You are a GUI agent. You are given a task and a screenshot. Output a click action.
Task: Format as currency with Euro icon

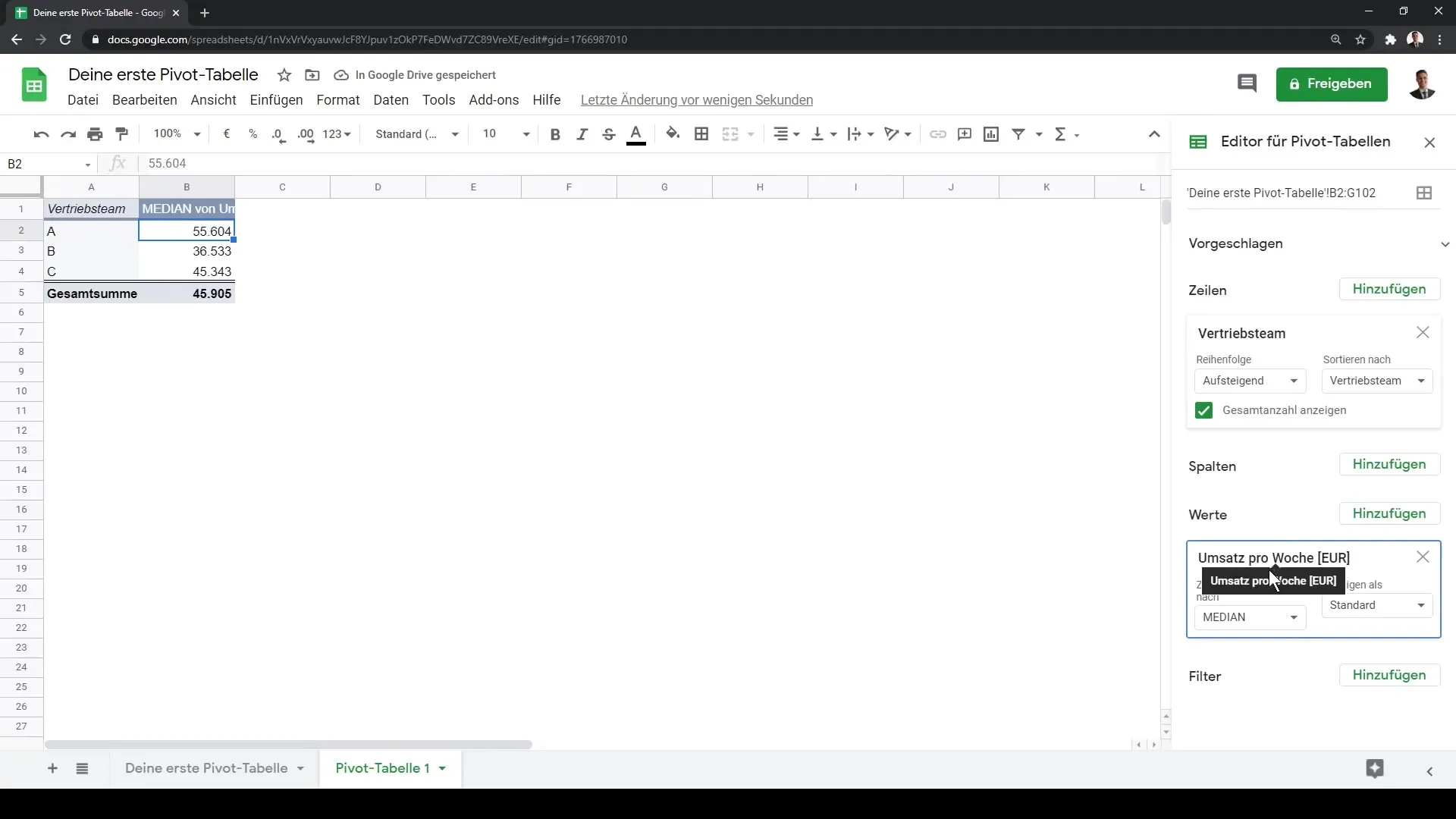click(226, 134)
